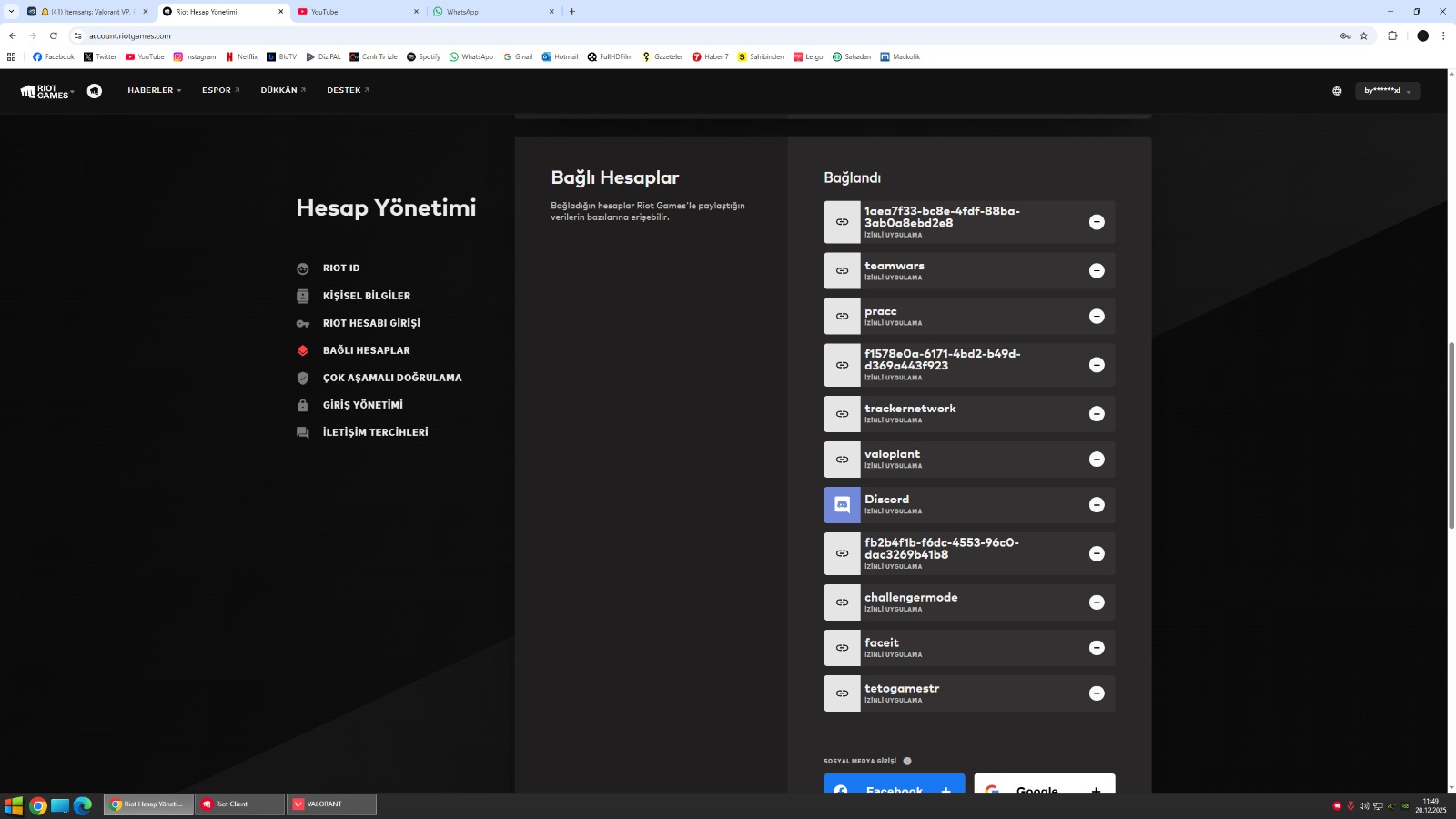Switch to Riot Client taskbar window
This screenshot has height=819, width=1456.
point(239,804)
